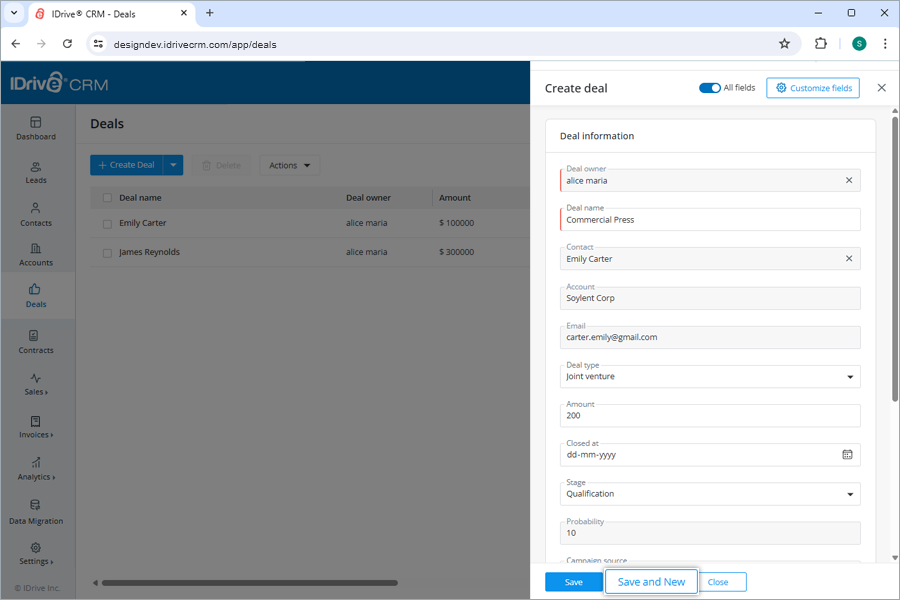The width and height of the screenshot is (900, 600).
Task: Open the Dashboard from the sidebar
Action: click(36, 130)
